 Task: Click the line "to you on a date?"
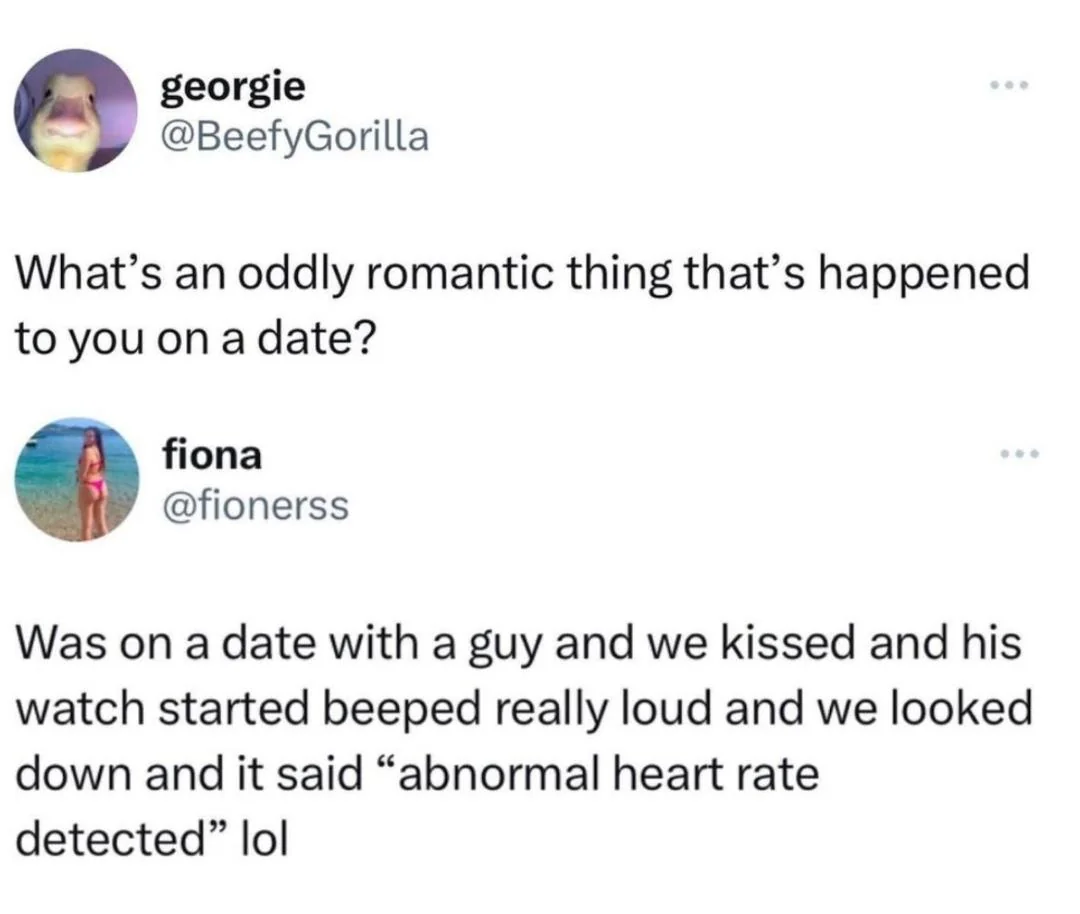(x=196, y=339)
